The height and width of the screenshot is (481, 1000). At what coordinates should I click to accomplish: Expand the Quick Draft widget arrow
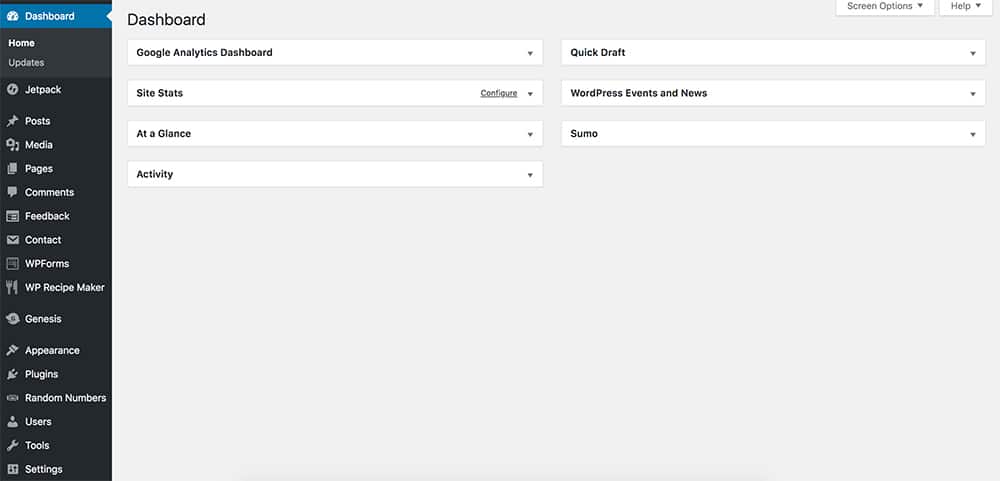(973, 54)
